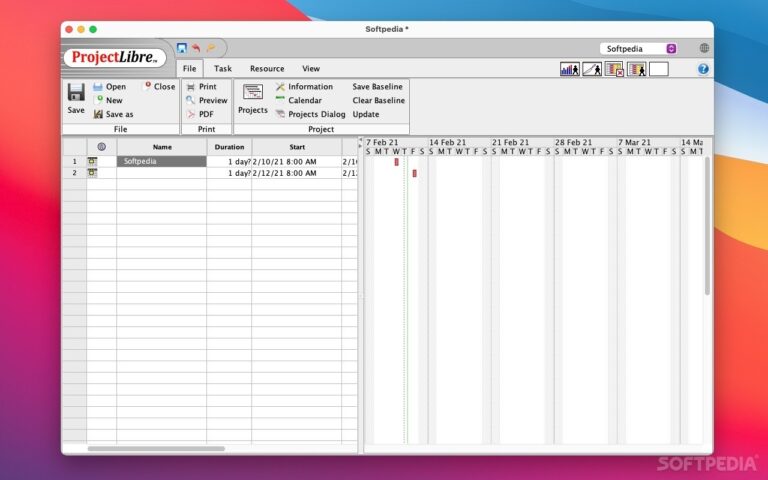
Task: Click the globe icon at top right
Action: 704,48
